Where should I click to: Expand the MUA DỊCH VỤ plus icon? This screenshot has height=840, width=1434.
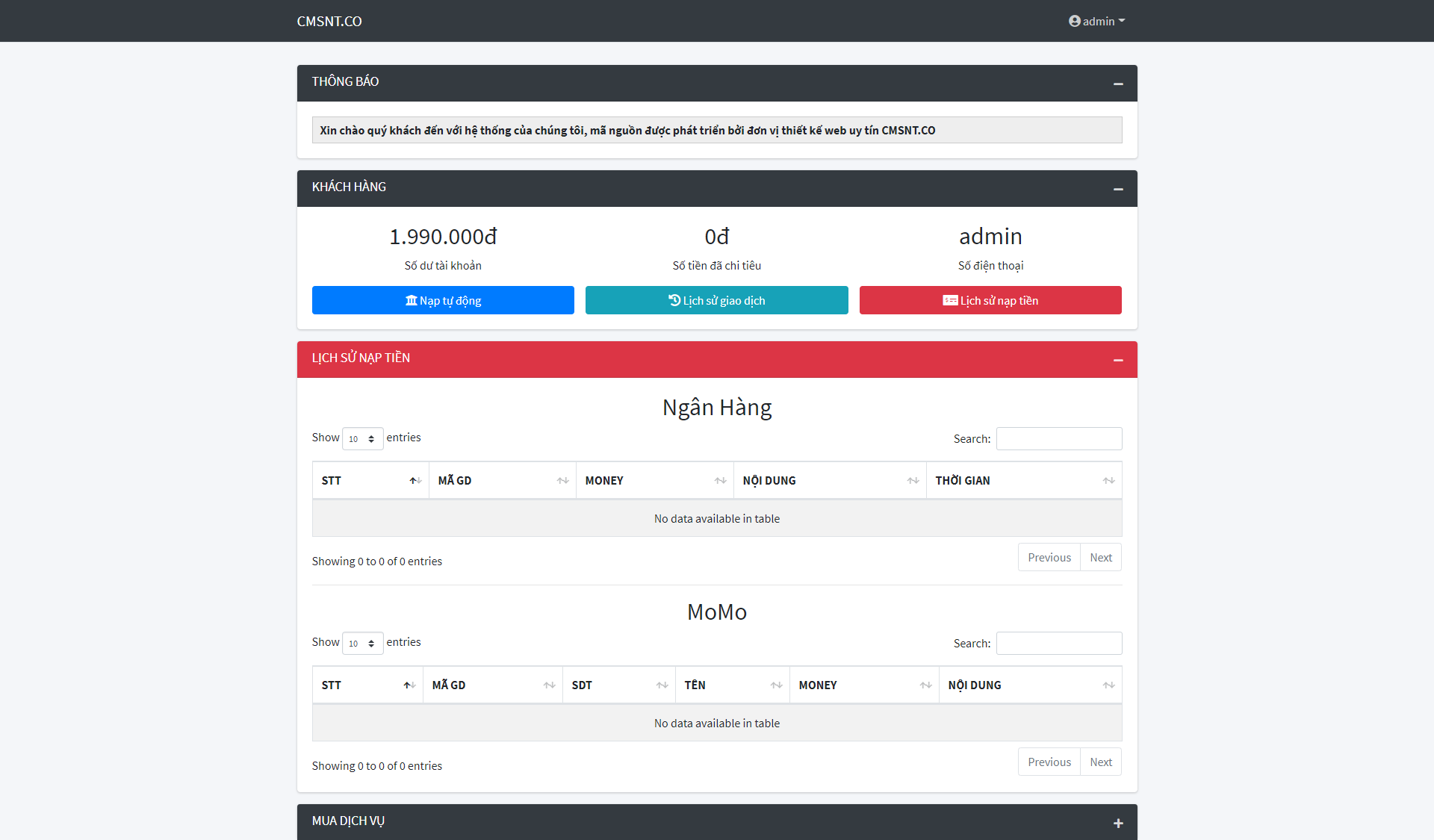point(1118,823)
